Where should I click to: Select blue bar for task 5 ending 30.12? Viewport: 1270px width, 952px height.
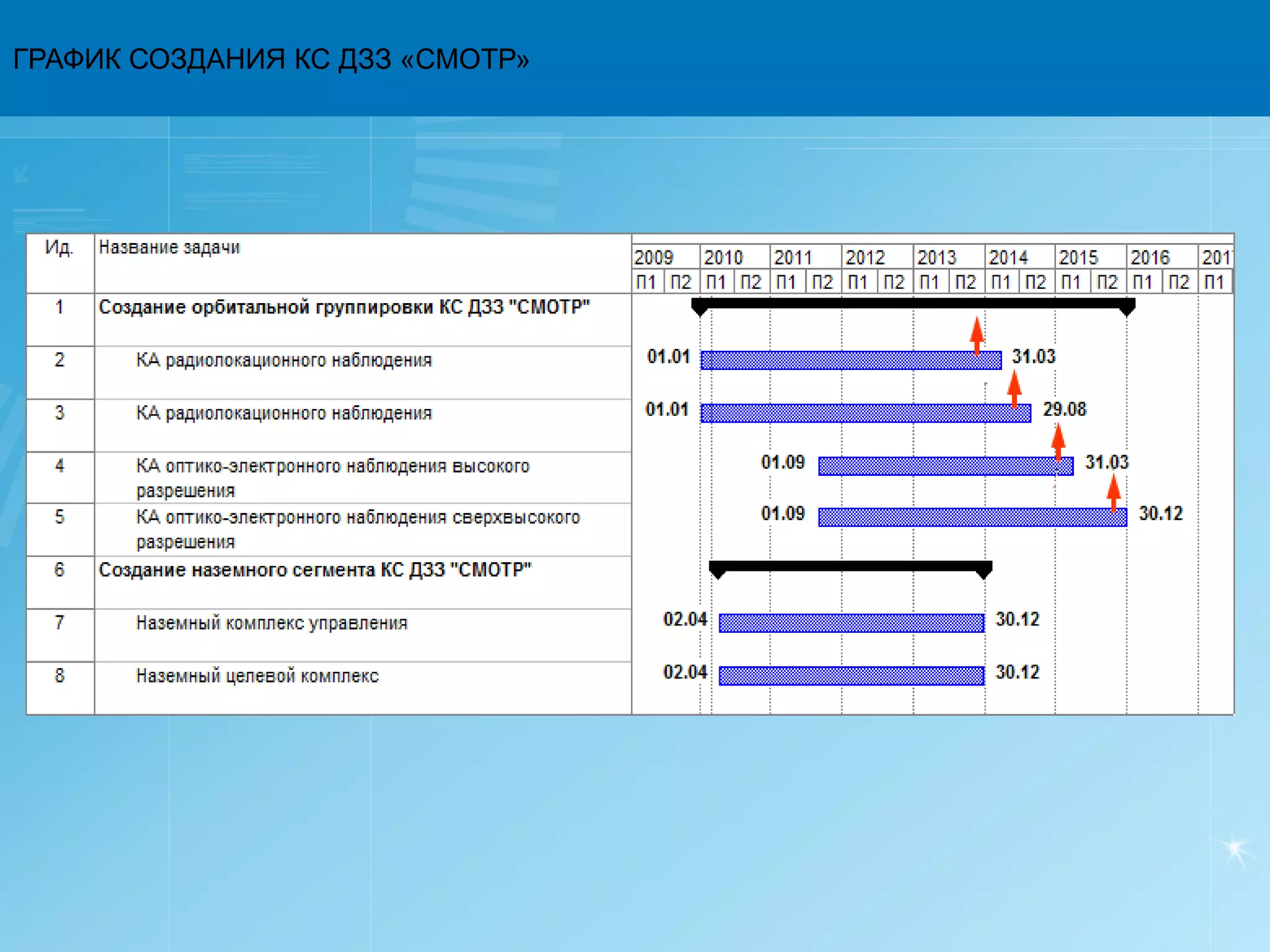972,517
